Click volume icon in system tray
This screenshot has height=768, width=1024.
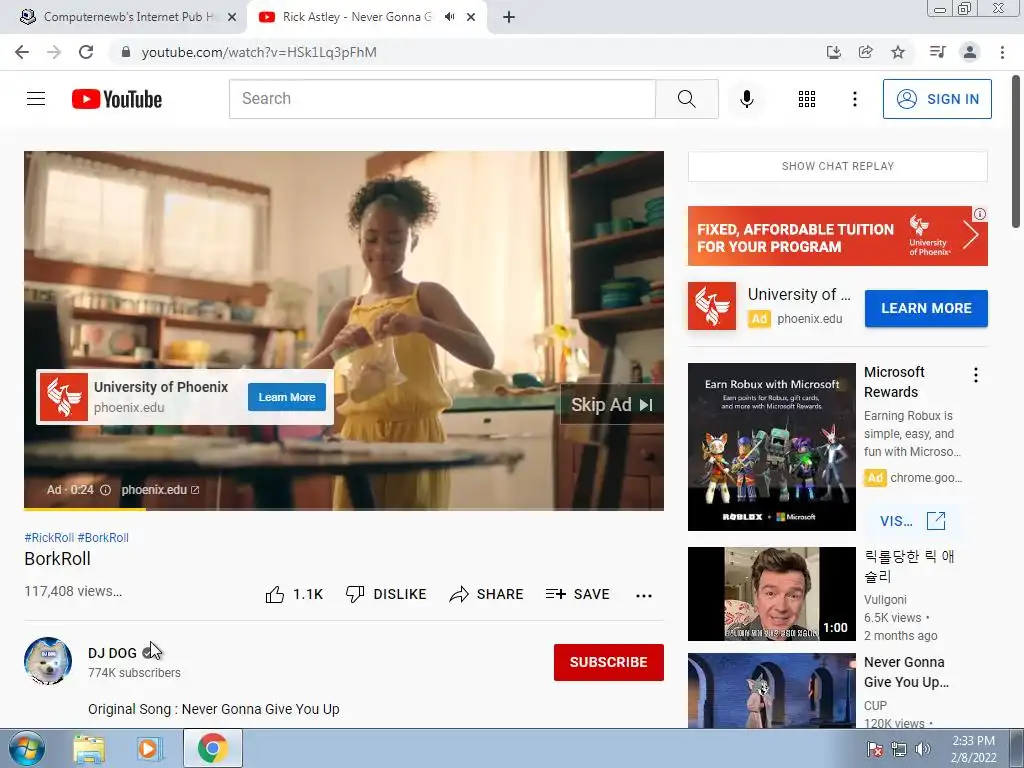tap(922, 749)
